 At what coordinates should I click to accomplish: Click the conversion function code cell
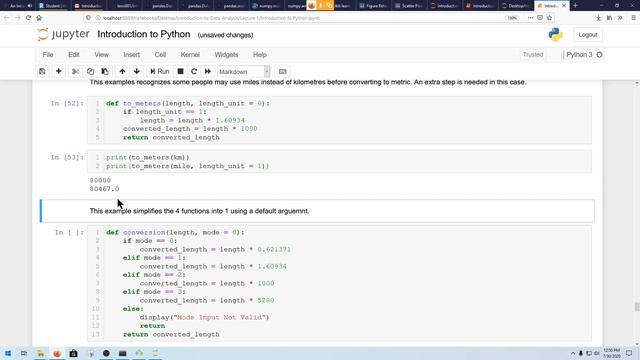tap(339, 283)
